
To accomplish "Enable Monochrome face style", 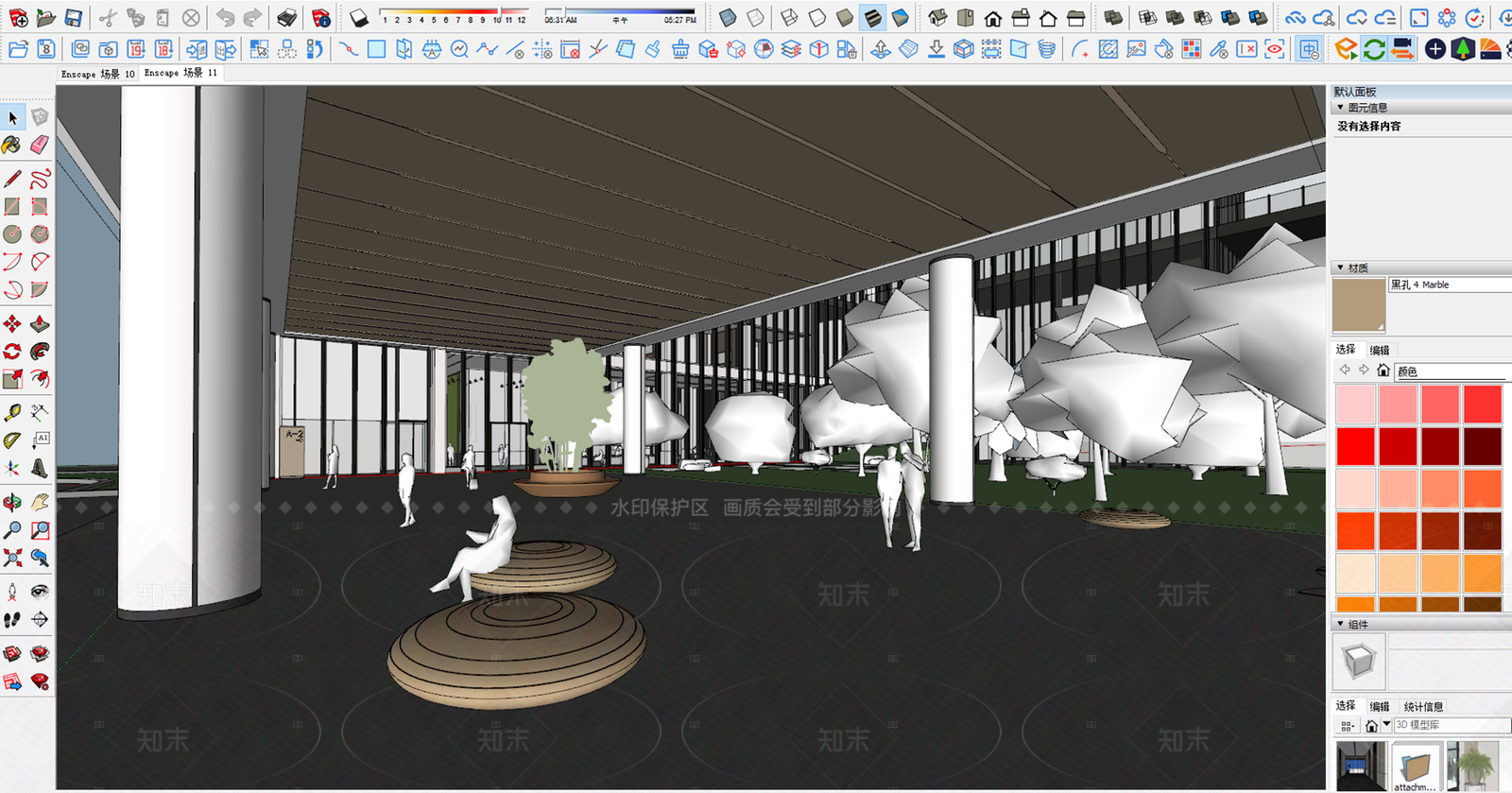I will coord(901,18).
